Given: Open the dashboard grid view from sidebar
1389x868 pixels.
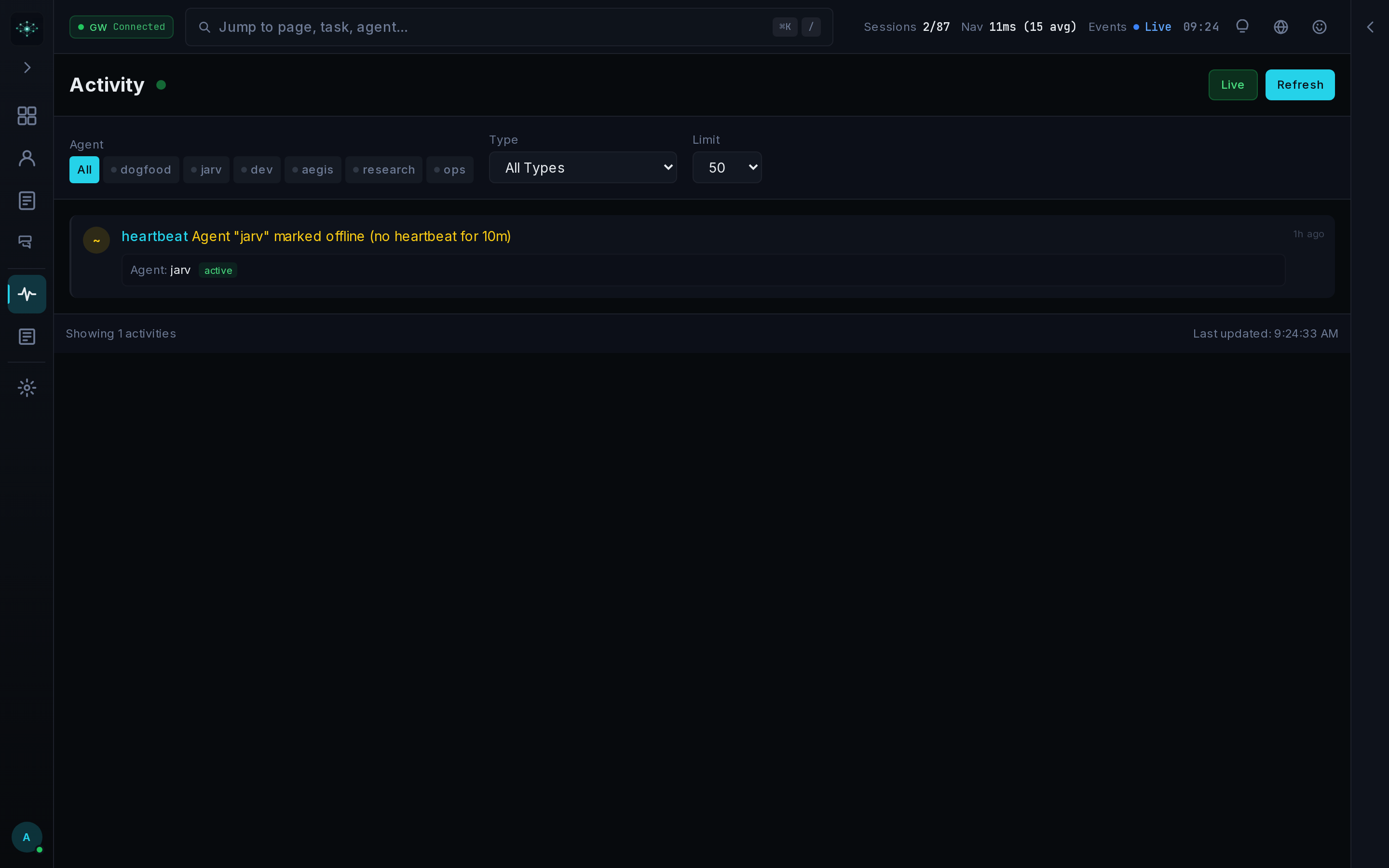Looking at the screenshot, I should tap(27, 116).
